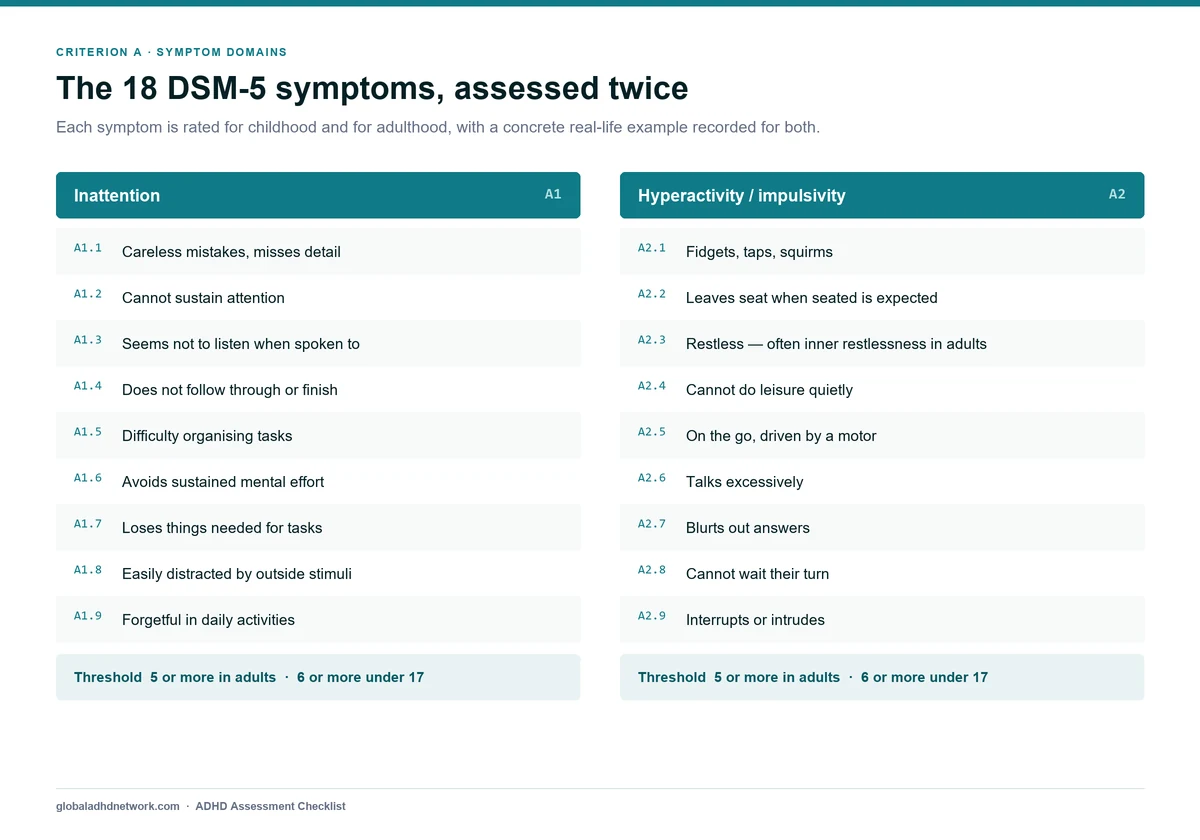Select the A2.3 Restless symptom row

pos(882,343)
